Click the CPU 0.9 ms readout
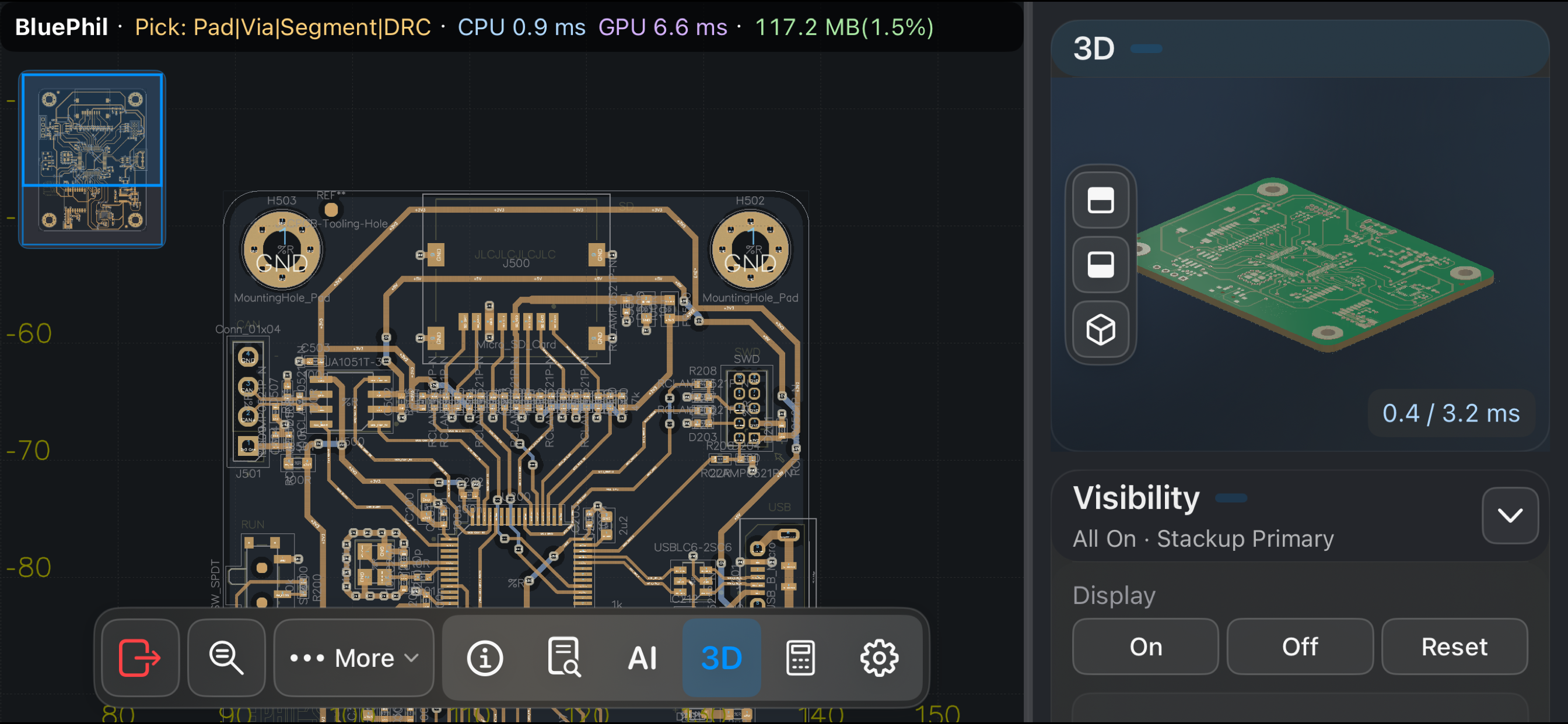 521,27
